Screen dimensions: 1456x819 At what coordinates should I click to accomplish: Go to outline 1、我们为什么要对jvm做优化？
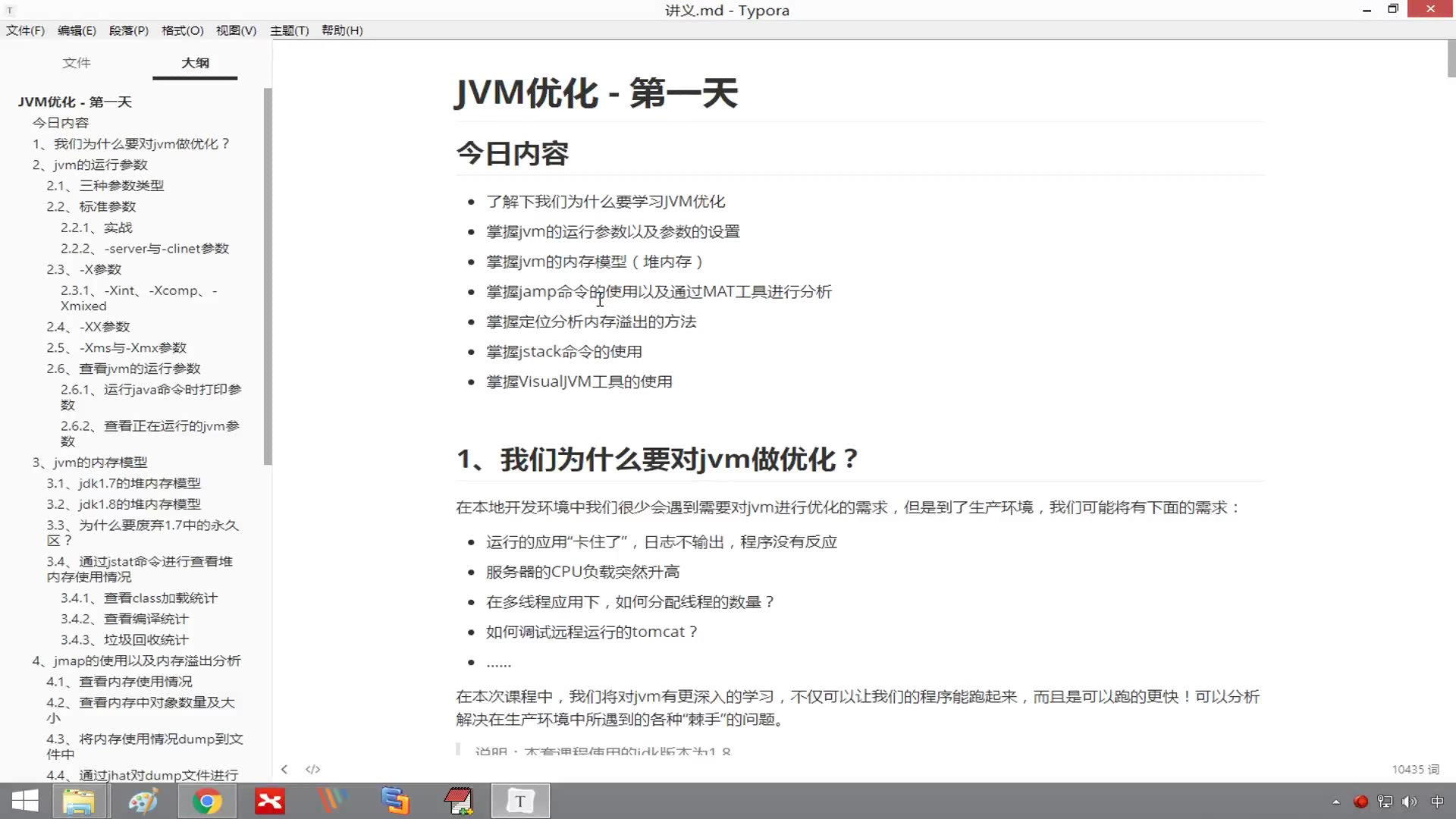click(130, 144)
